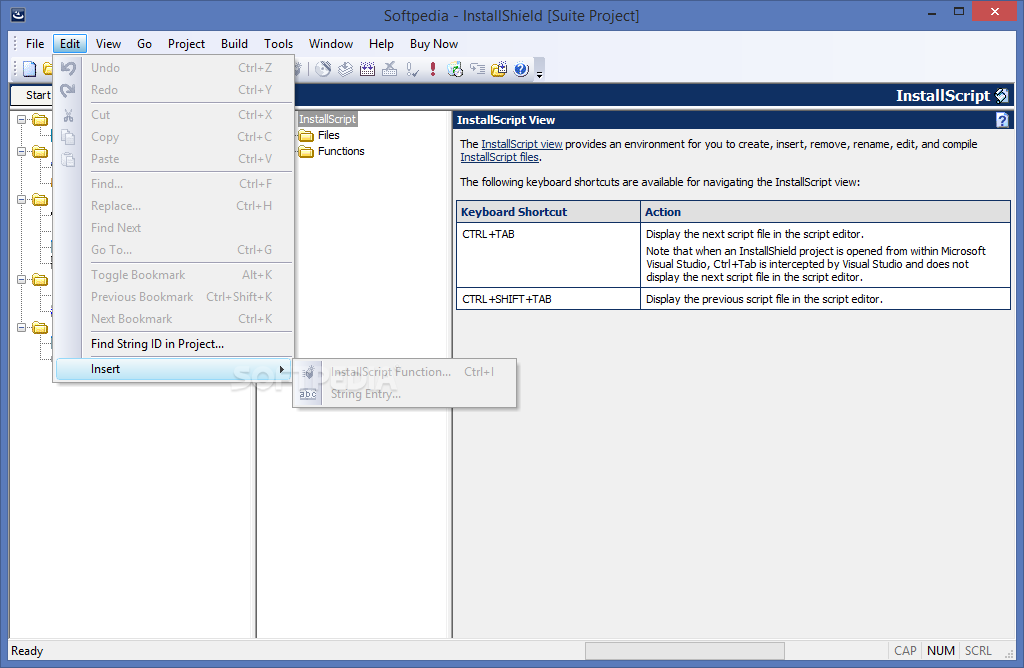Collapse the bottommost folder node in left tree
The image size is (1024, 668).
point(22,327)
